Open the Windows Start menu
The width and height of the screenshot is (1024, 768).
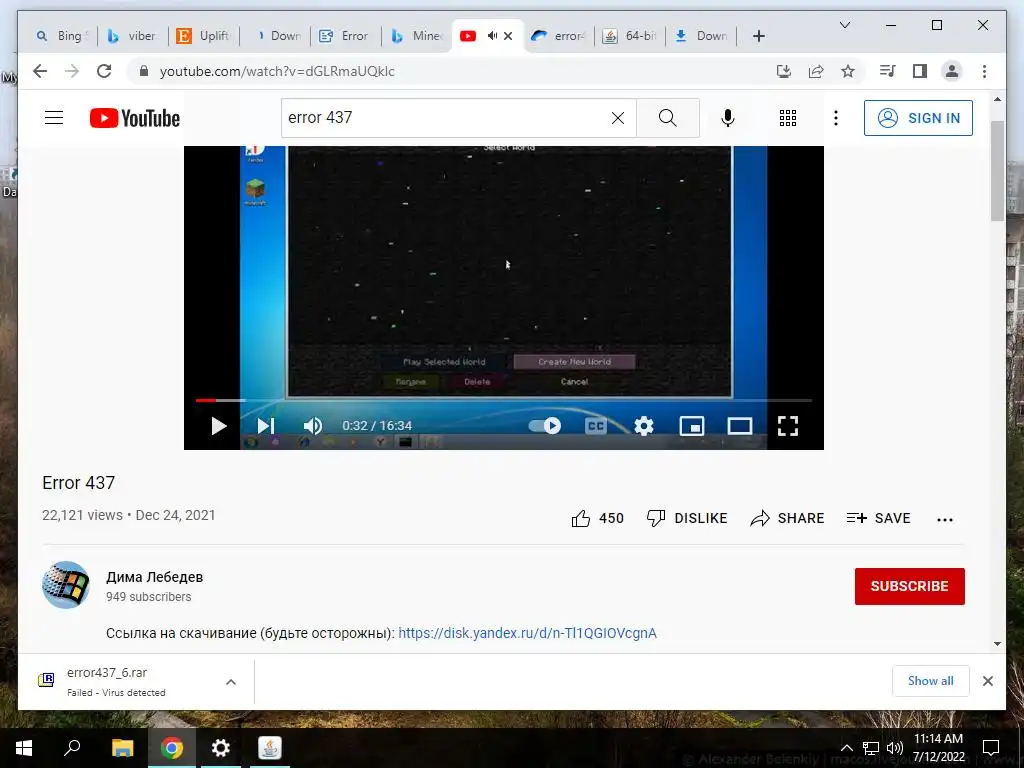coord(24,748)
